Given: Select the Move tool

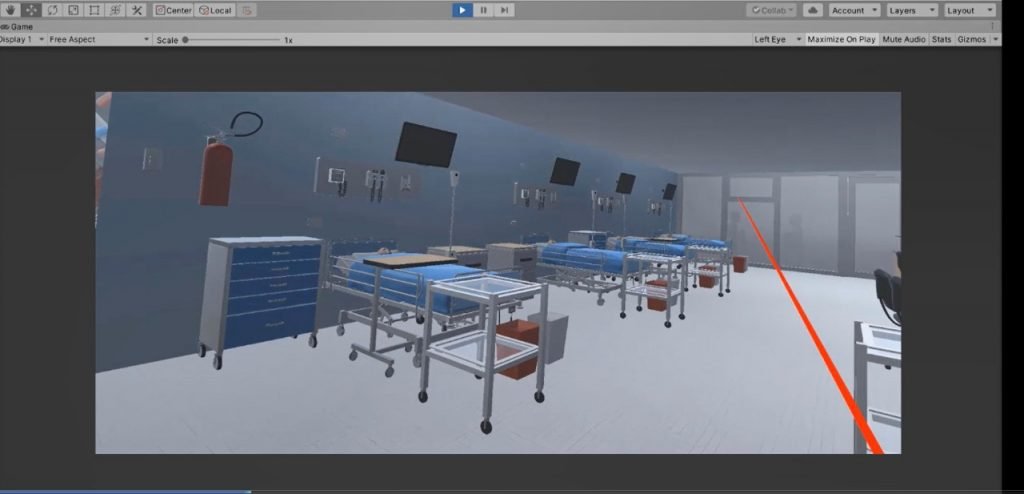Looking at the screenshot, I should point(31,10).
